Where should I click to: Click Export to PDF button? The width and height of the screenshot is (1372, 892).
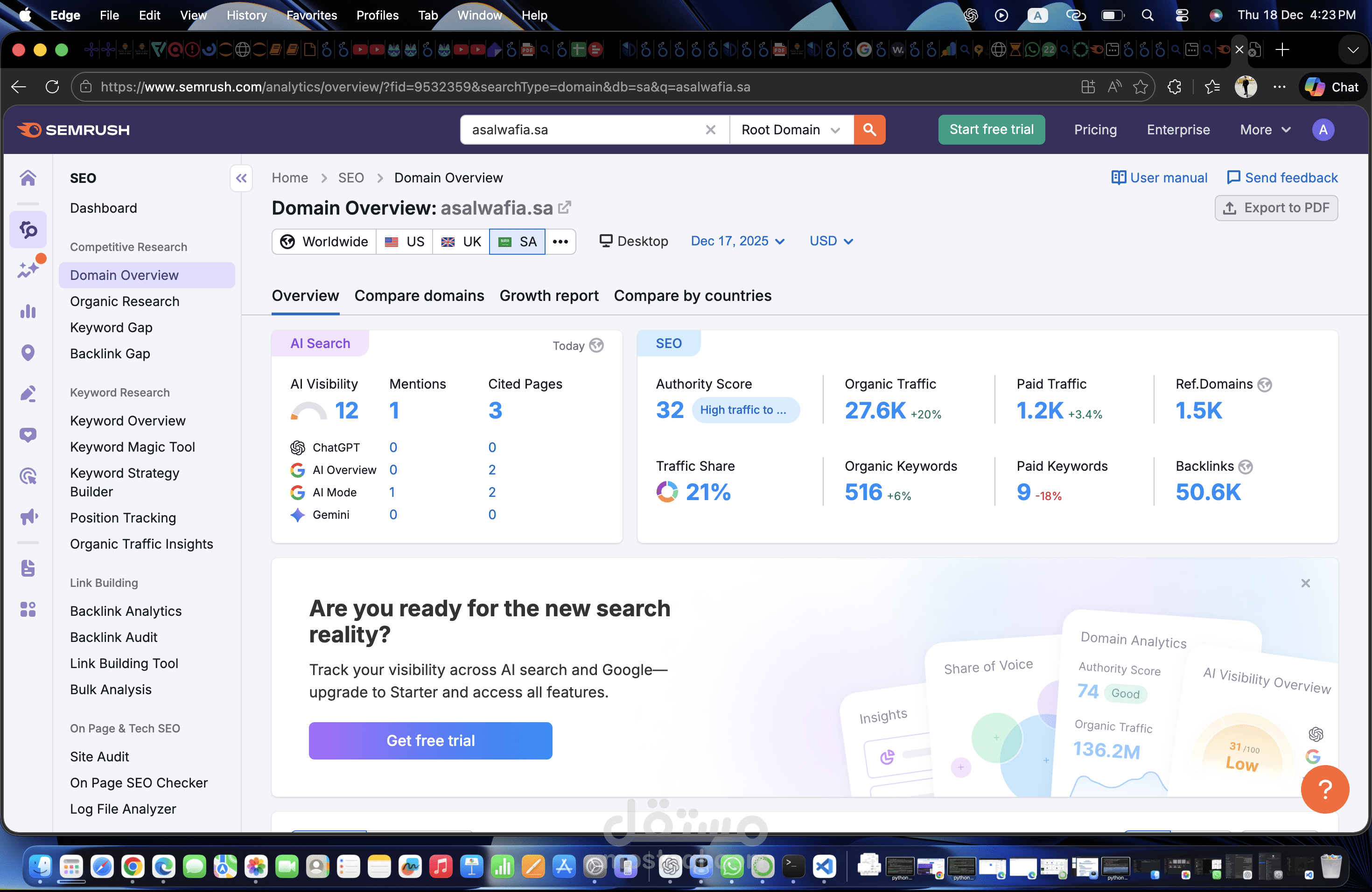tap(1276, 208)
